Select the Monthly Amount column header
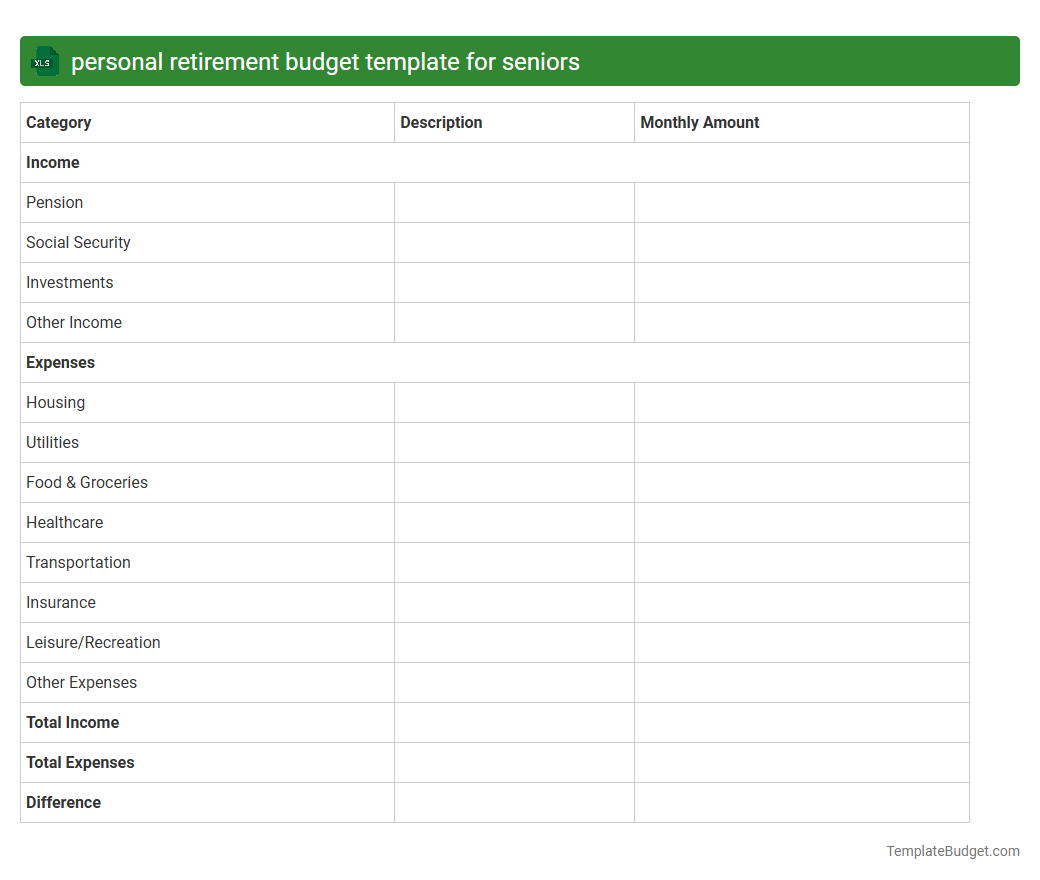 699,122
